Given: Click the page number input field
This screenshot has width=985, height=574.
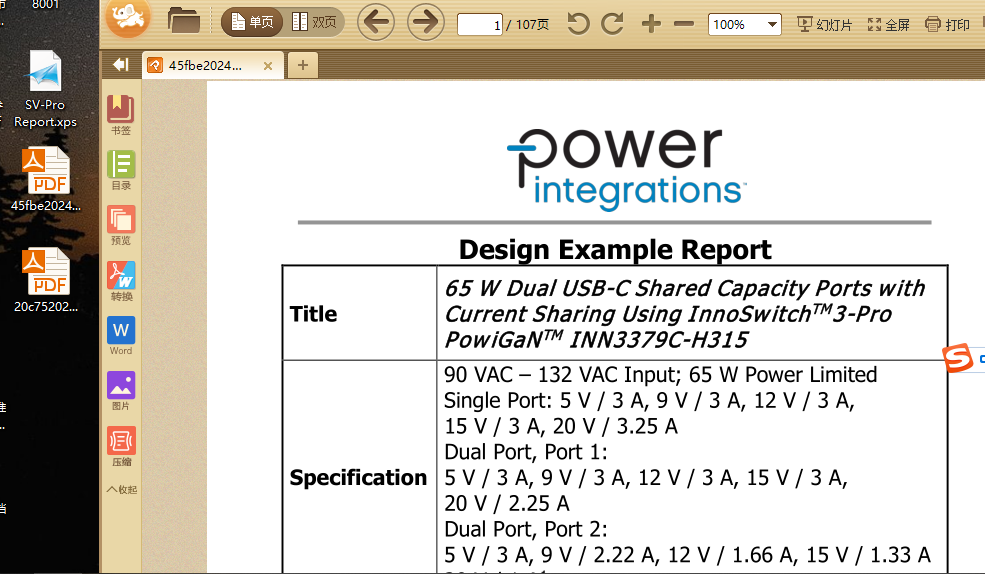Looking at the screenshot, I should (x=480, y=24).
